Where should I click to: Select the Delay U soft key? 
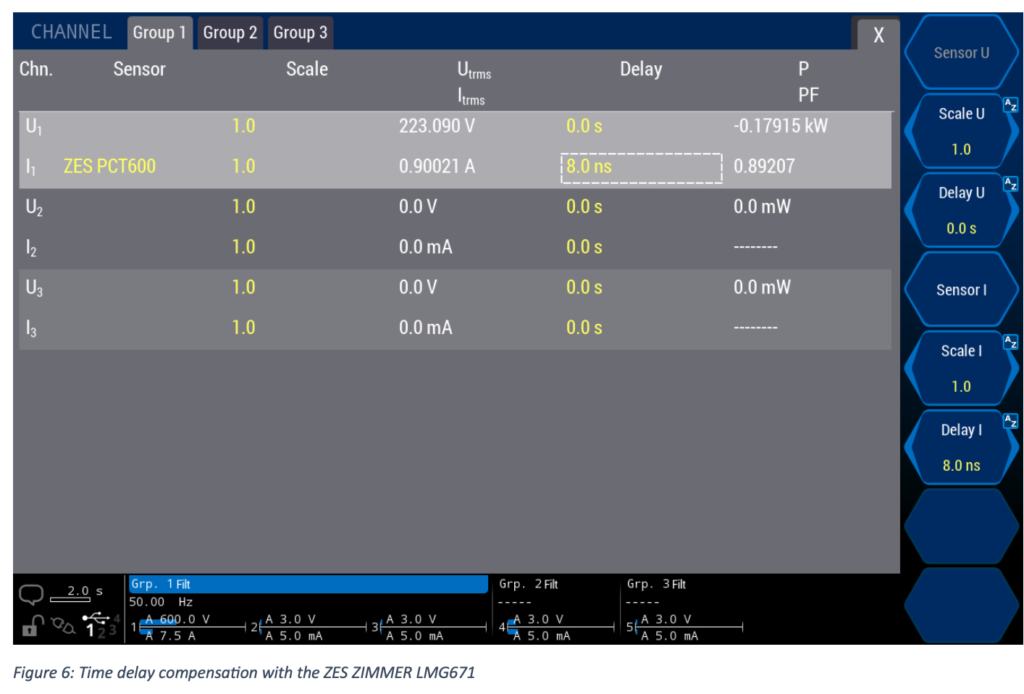pyautogui.click(x=961, y=210)
